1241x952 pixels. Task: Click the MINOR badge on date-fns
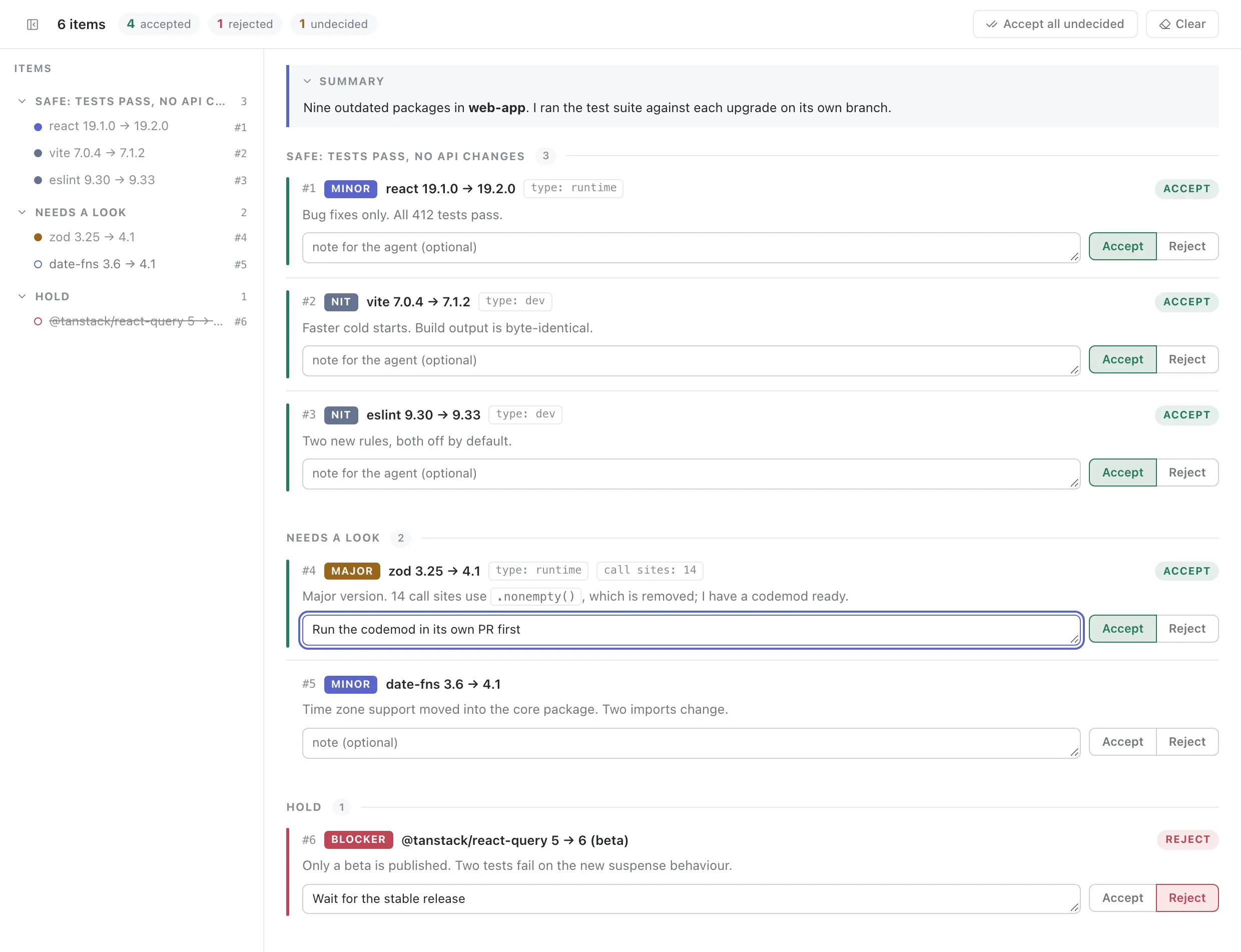tap(350, 684)
